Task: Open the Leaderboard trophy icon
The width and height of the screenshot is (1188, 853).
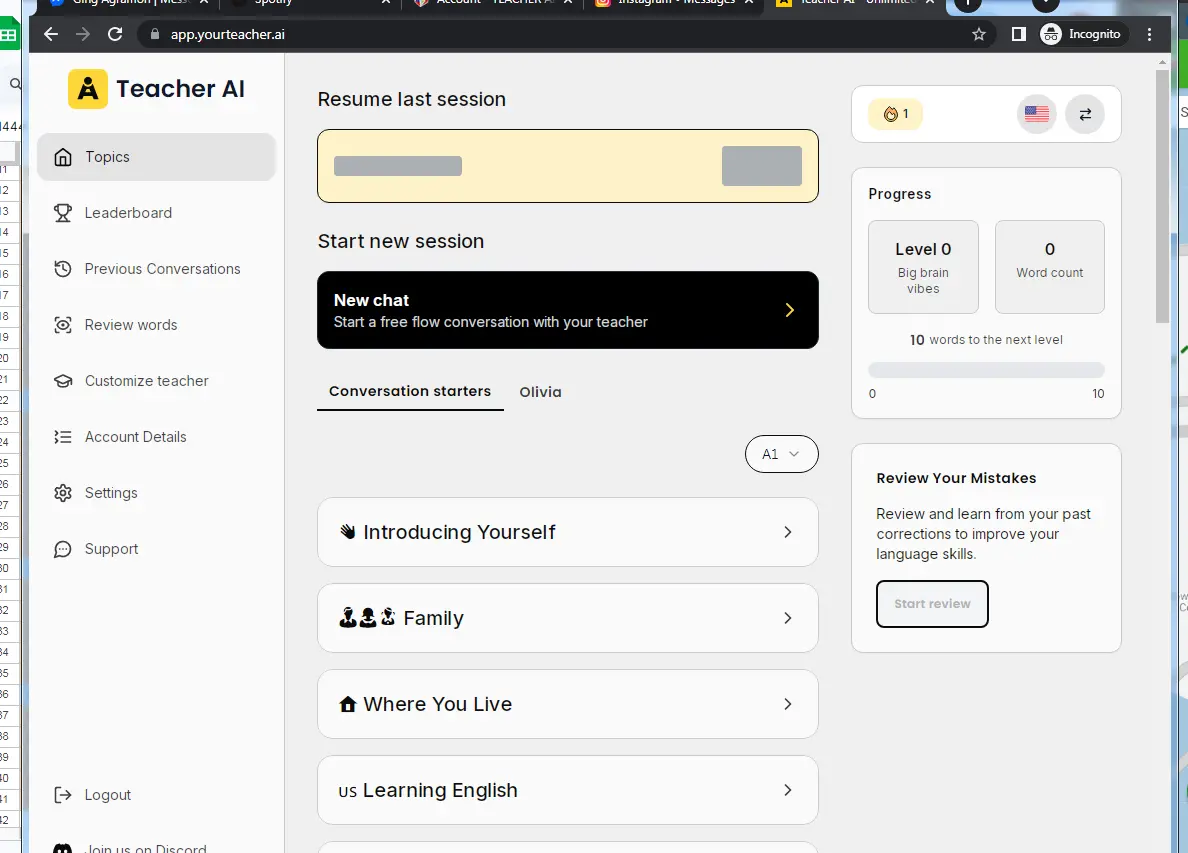Action: pos(63,213)
